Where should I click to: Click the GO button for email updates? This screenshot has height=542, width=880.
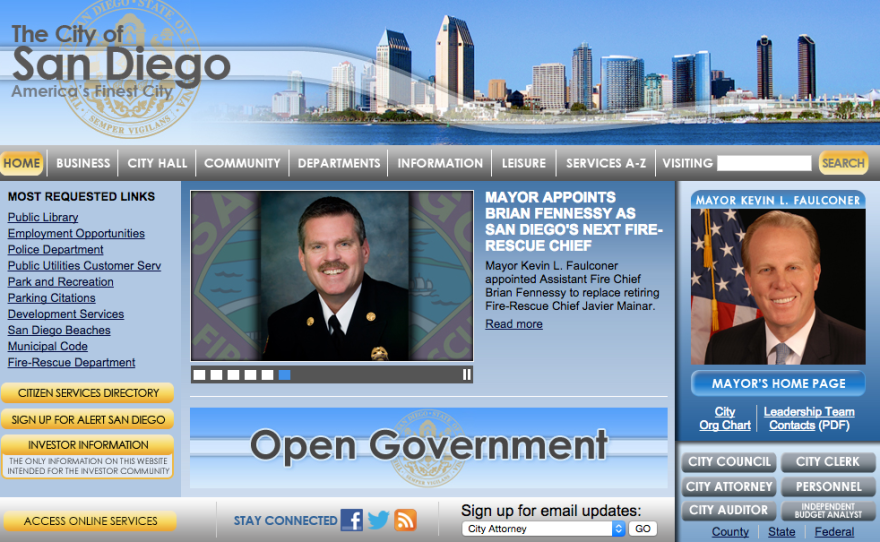[x=642, y=528]
